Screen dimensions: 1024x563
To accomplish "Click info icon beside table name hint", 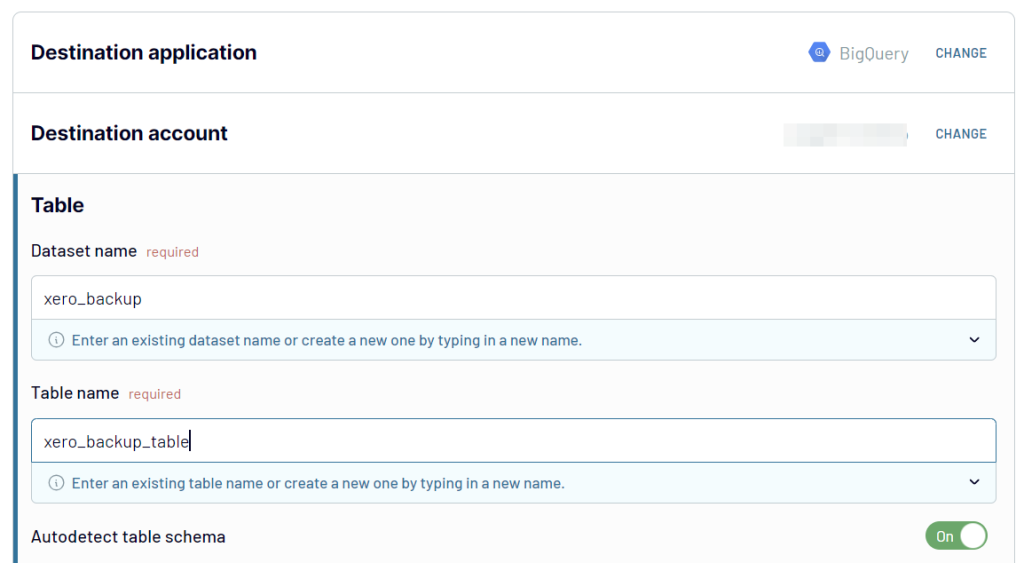I will click(x=56, y=483).
